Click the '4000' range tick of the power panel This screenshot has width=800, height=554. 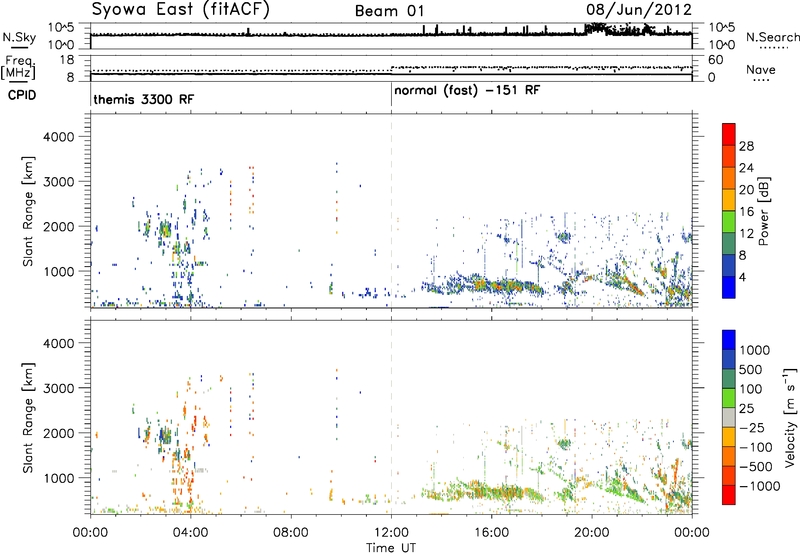[x=59, y=137]
